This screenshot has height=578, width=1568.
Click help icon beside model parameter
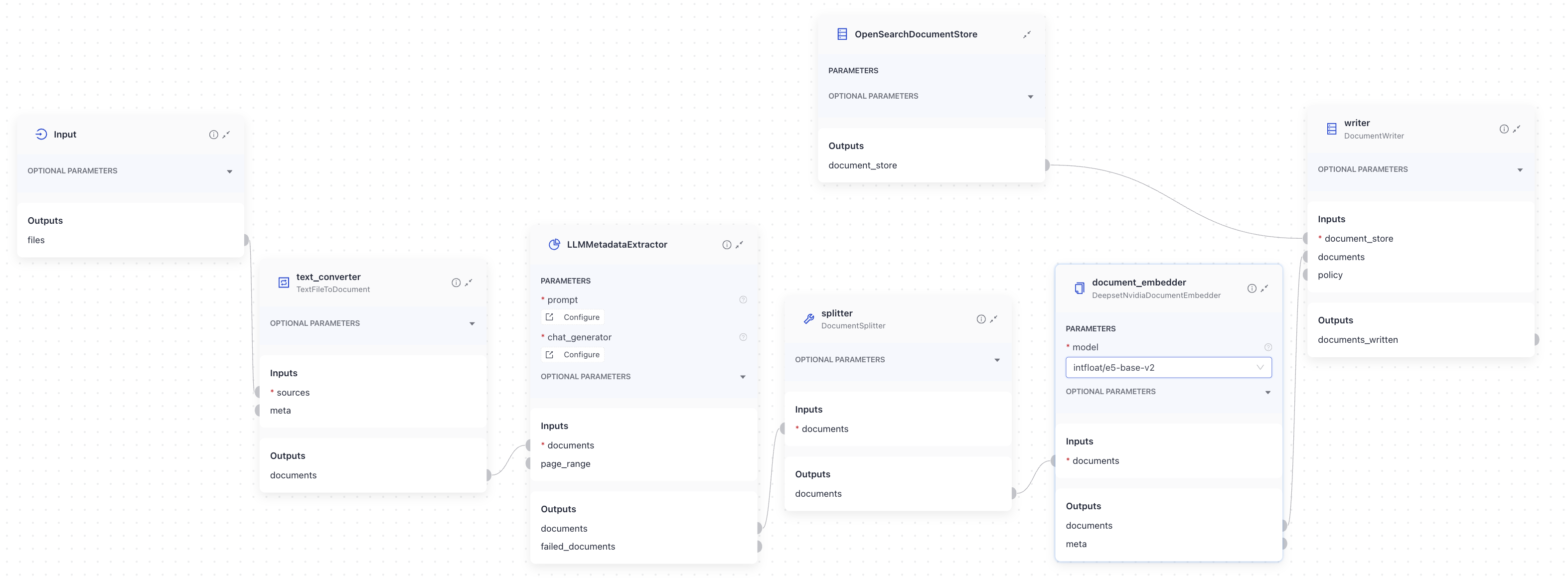coord(1268,347)
